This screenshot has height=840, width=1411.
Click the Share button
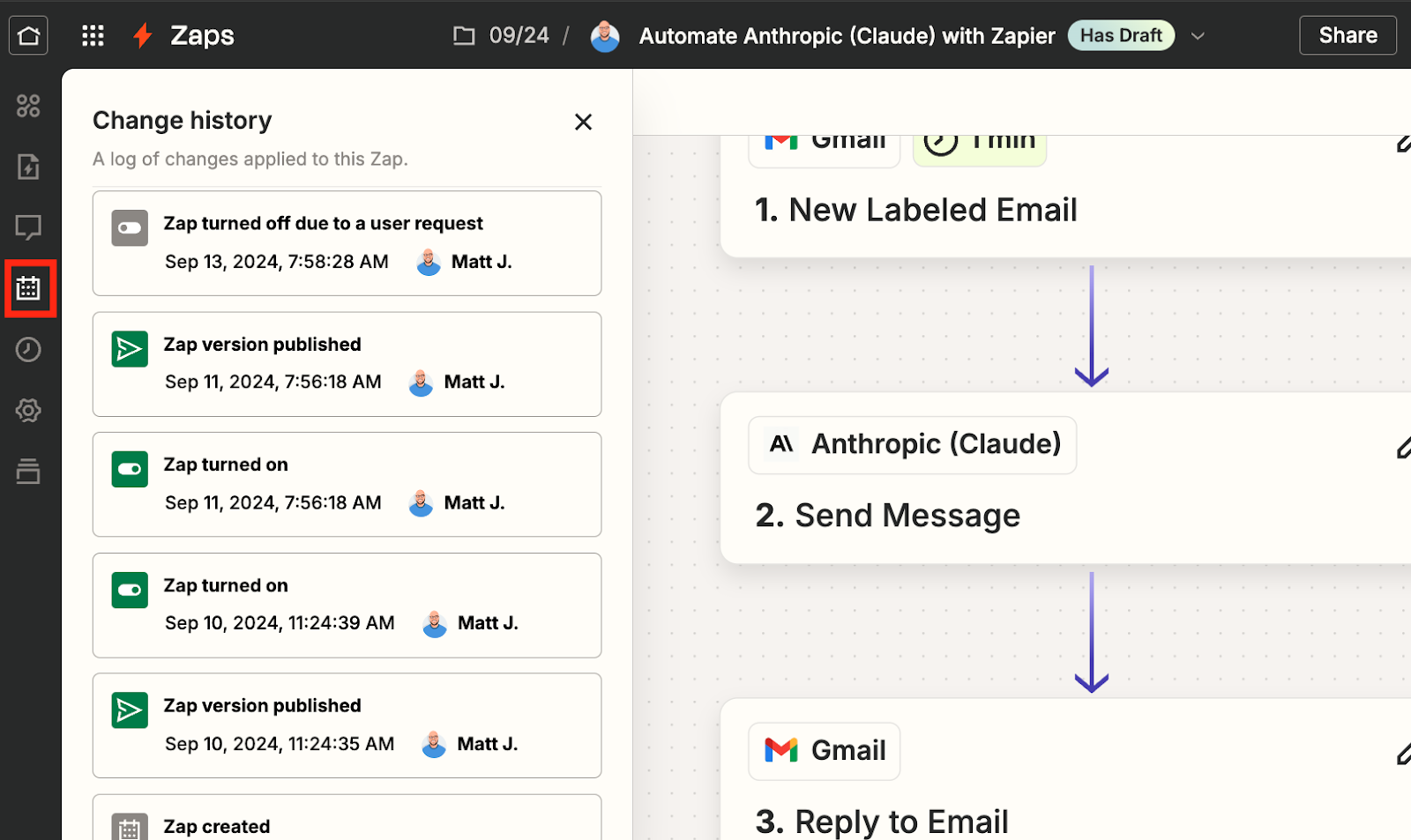(1348, 36)
